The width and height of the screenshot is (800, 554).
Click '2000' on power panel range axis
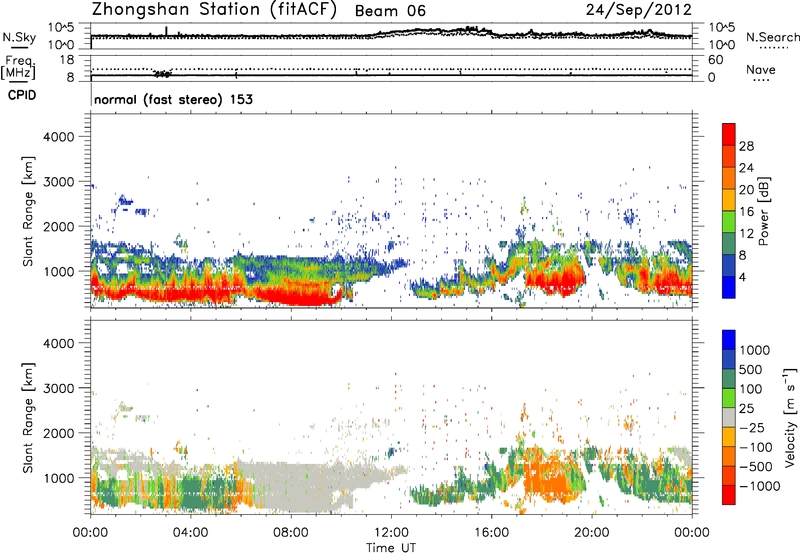point(59,226)
